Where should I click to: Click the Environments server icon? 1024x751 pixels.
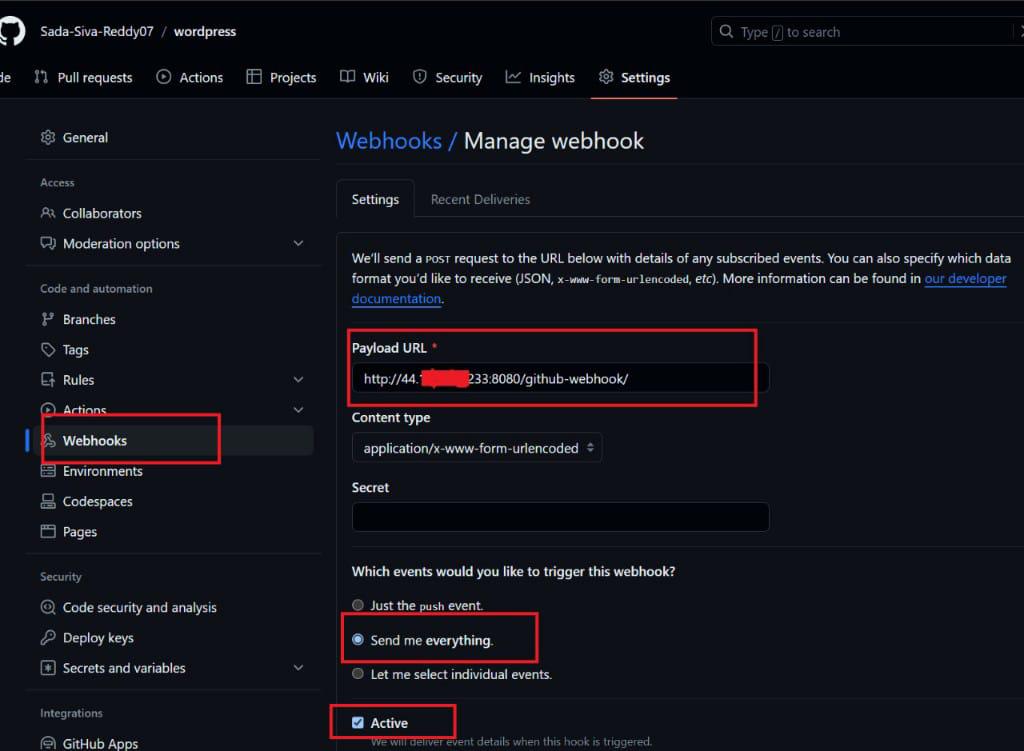coord(48,471)
